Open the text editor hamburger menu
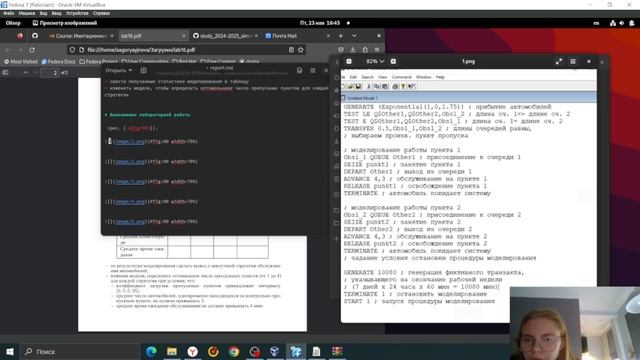Viewport: 640px width, 360px height. [313, 71]
